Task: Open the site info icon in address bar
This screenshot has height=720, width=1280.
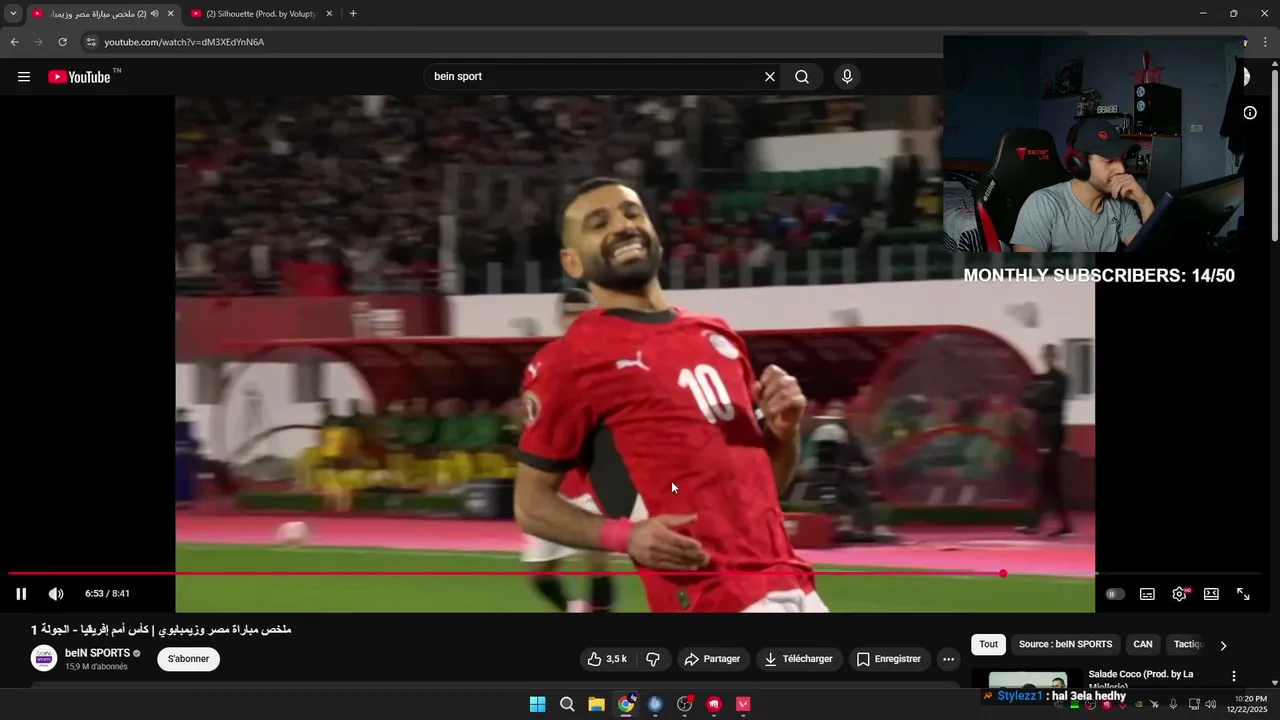Action: 90,42
